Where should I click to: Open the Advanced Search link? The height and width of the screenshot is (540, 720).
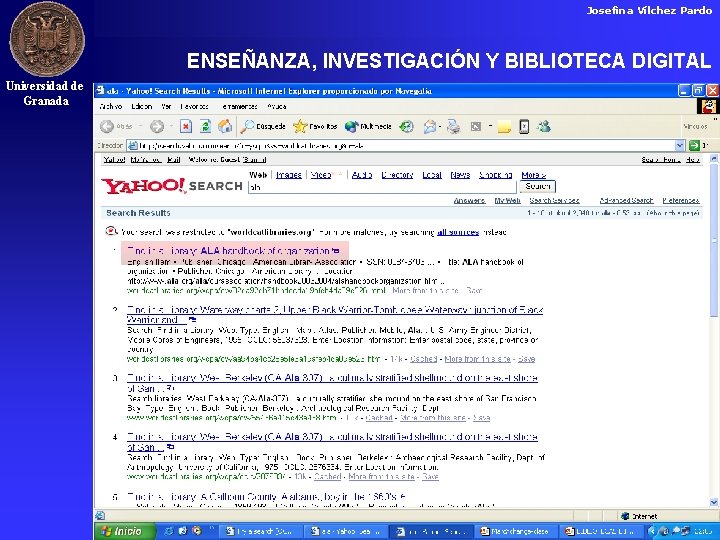(626, 201)
